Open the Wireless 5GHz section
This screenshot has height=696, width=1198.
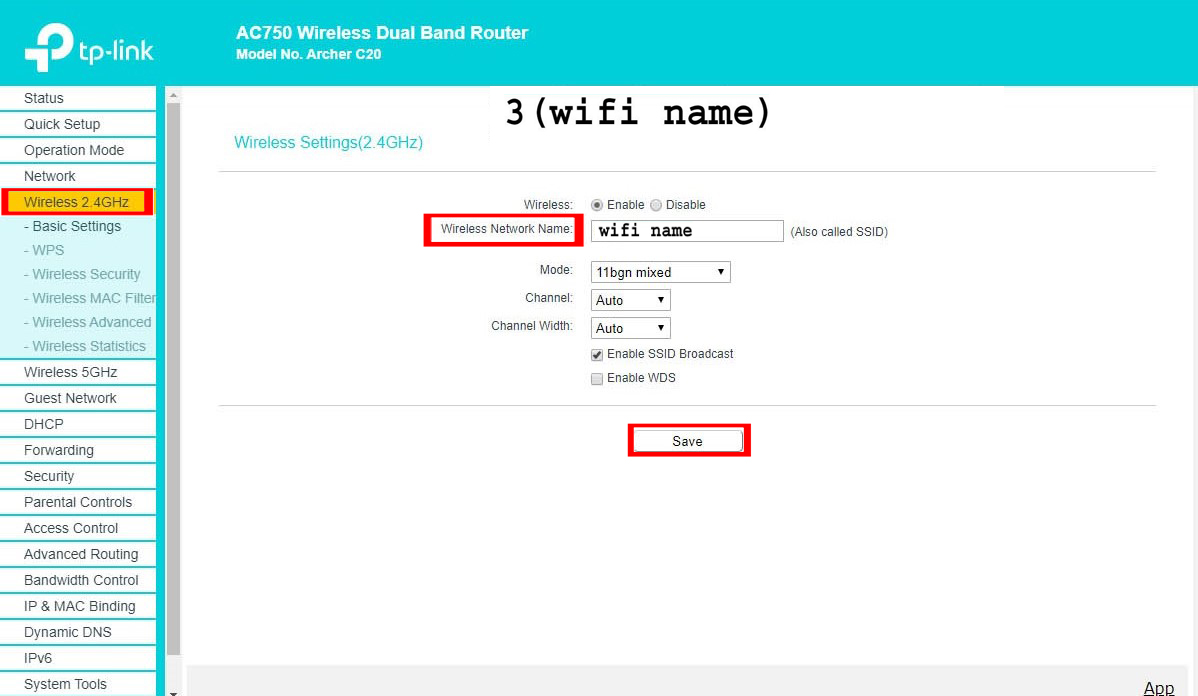[71, 372]
